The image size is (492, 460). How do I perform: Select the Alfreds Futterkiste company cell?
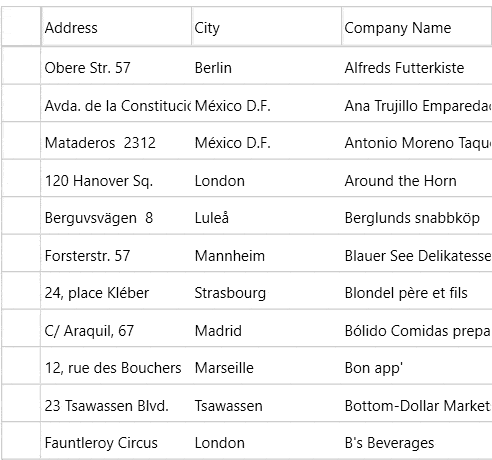417,66
